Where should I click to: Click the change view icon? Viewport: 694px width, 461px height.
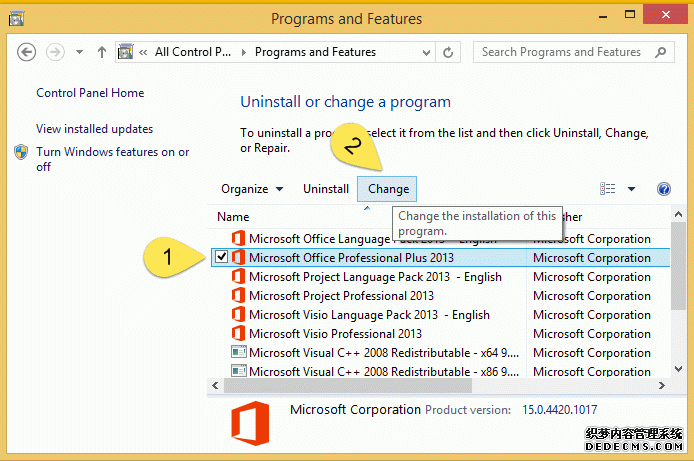point(607,189)
